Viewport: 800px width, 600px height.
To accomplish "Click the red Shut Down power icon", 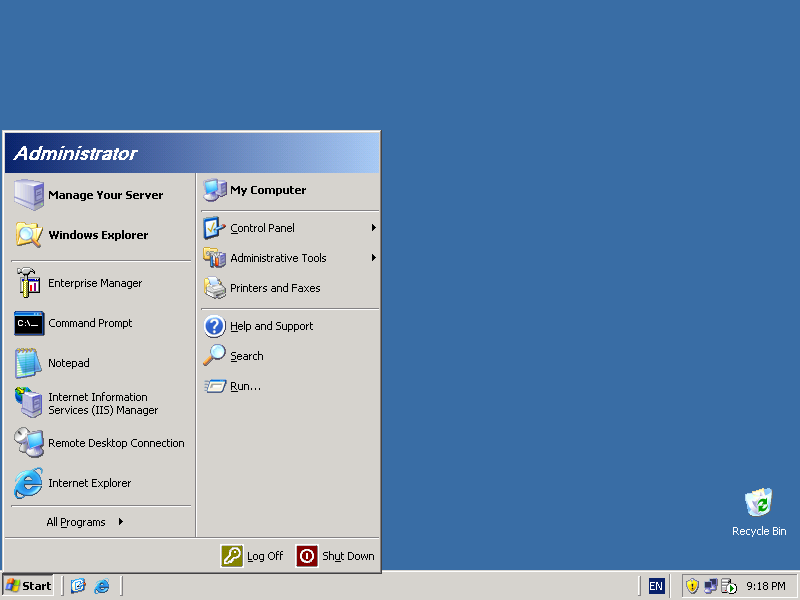I will click(307, 556).
